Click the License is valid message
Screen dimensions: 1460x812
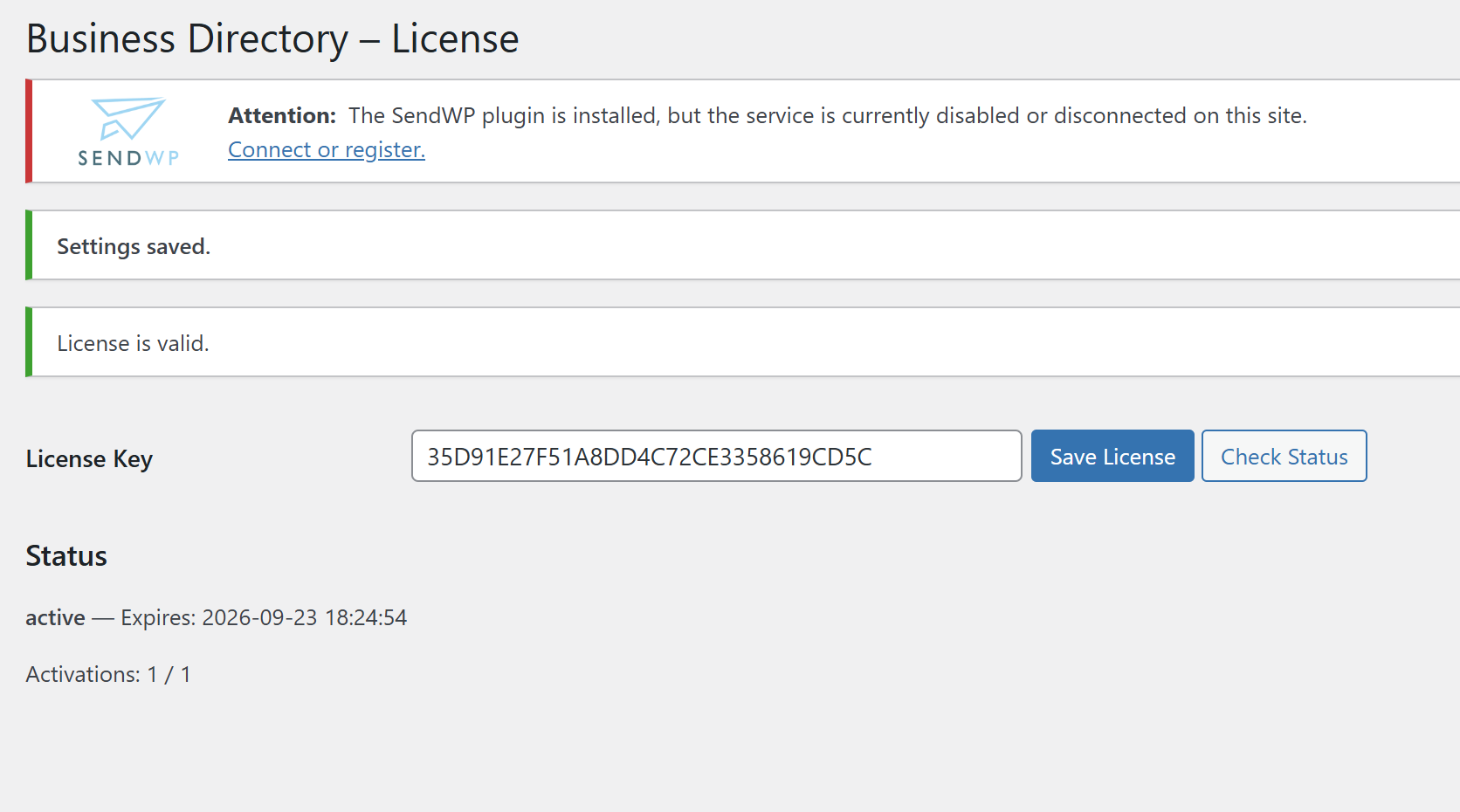(133, 344)
